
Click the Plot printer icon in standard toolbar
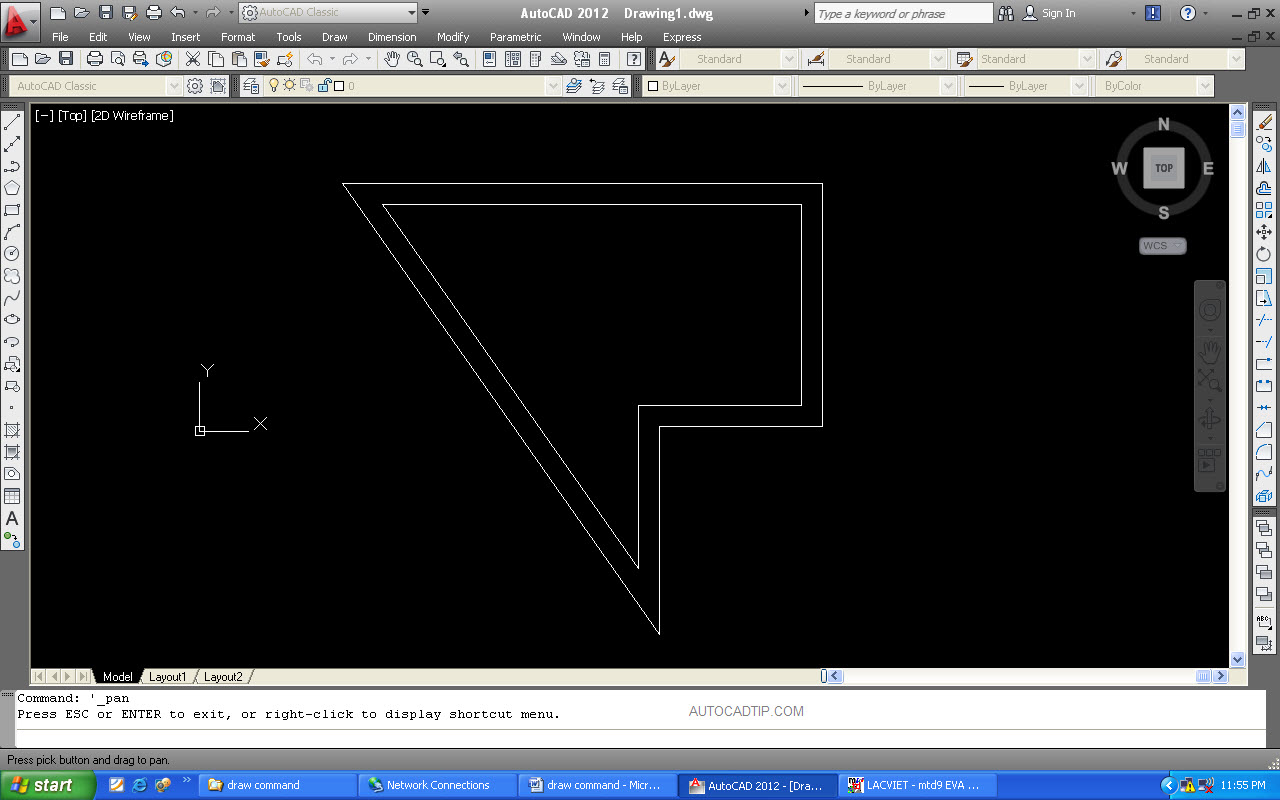[95, 59]
